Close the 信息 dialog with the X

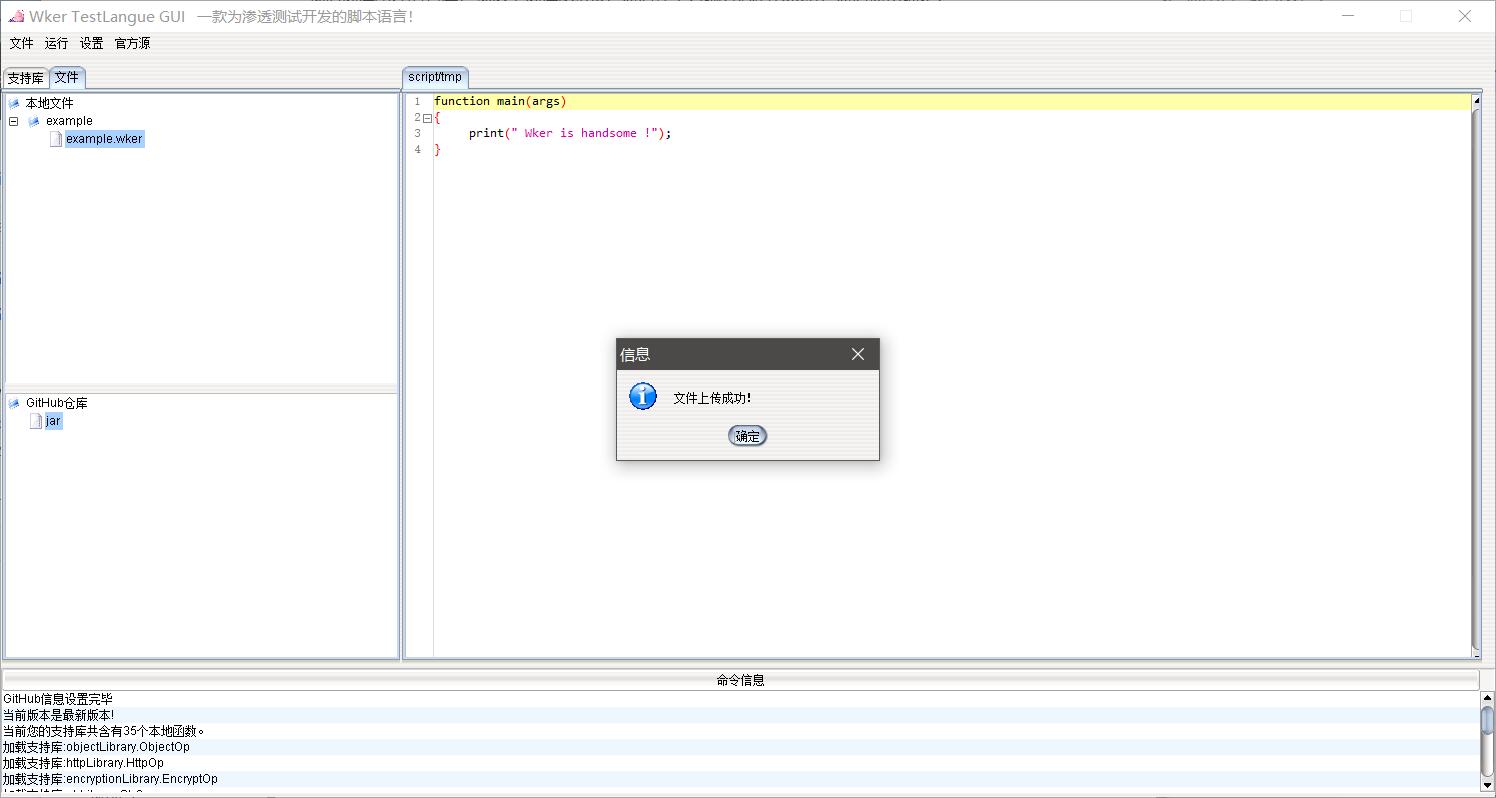[x=857, y=354]
